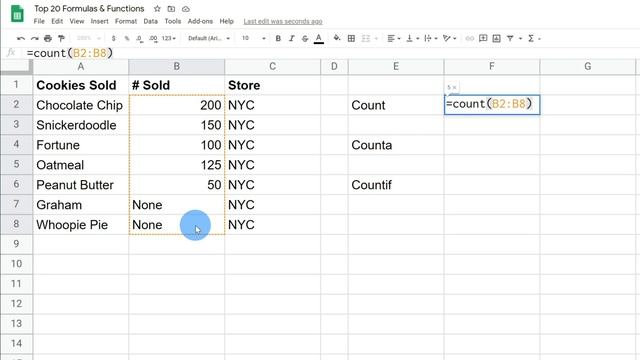
Task: Open the Tools menu
Action: [173, 21]
